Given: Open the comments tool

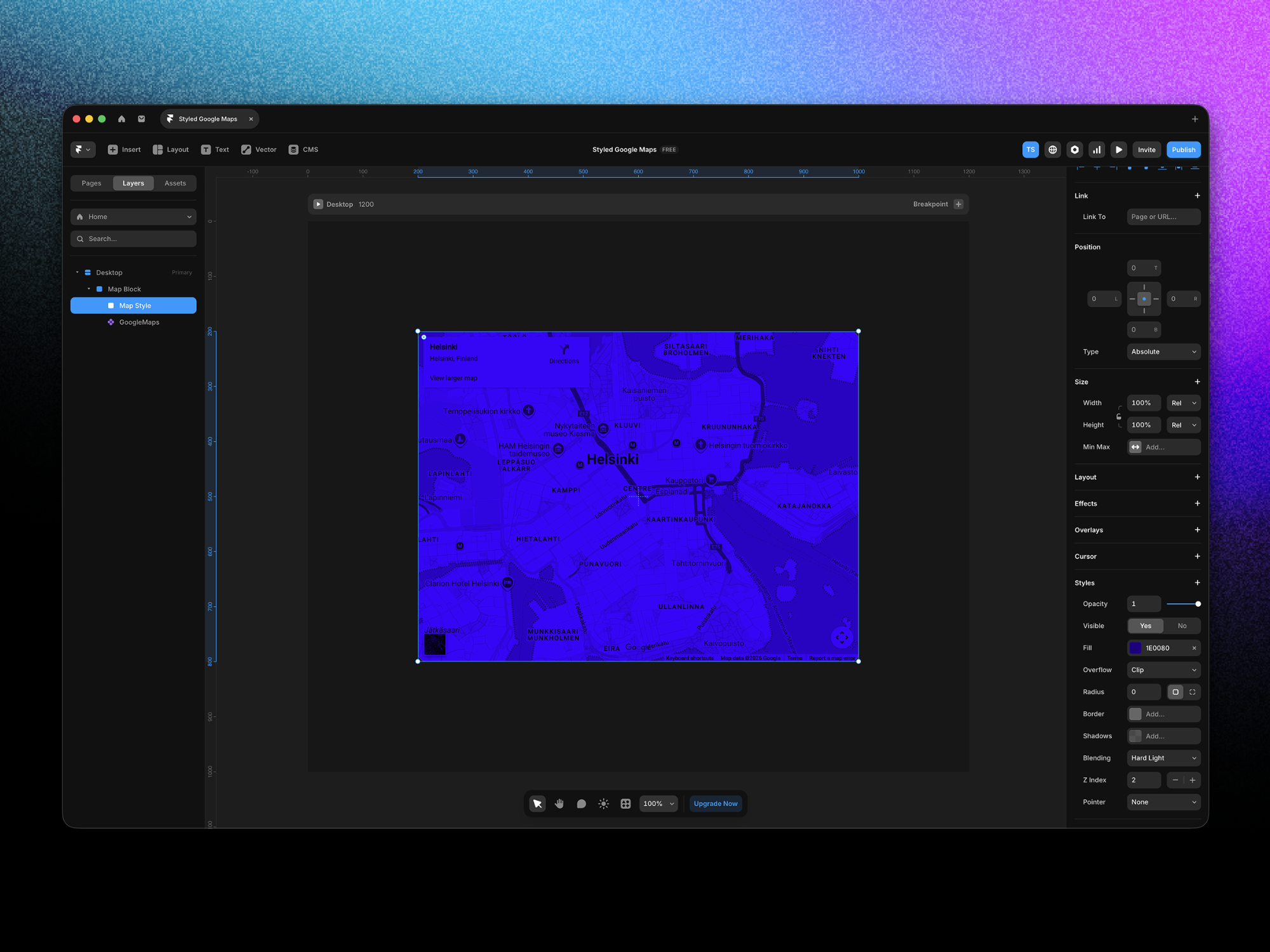Looking at the screenshot, I should click(x=581, y=803).
